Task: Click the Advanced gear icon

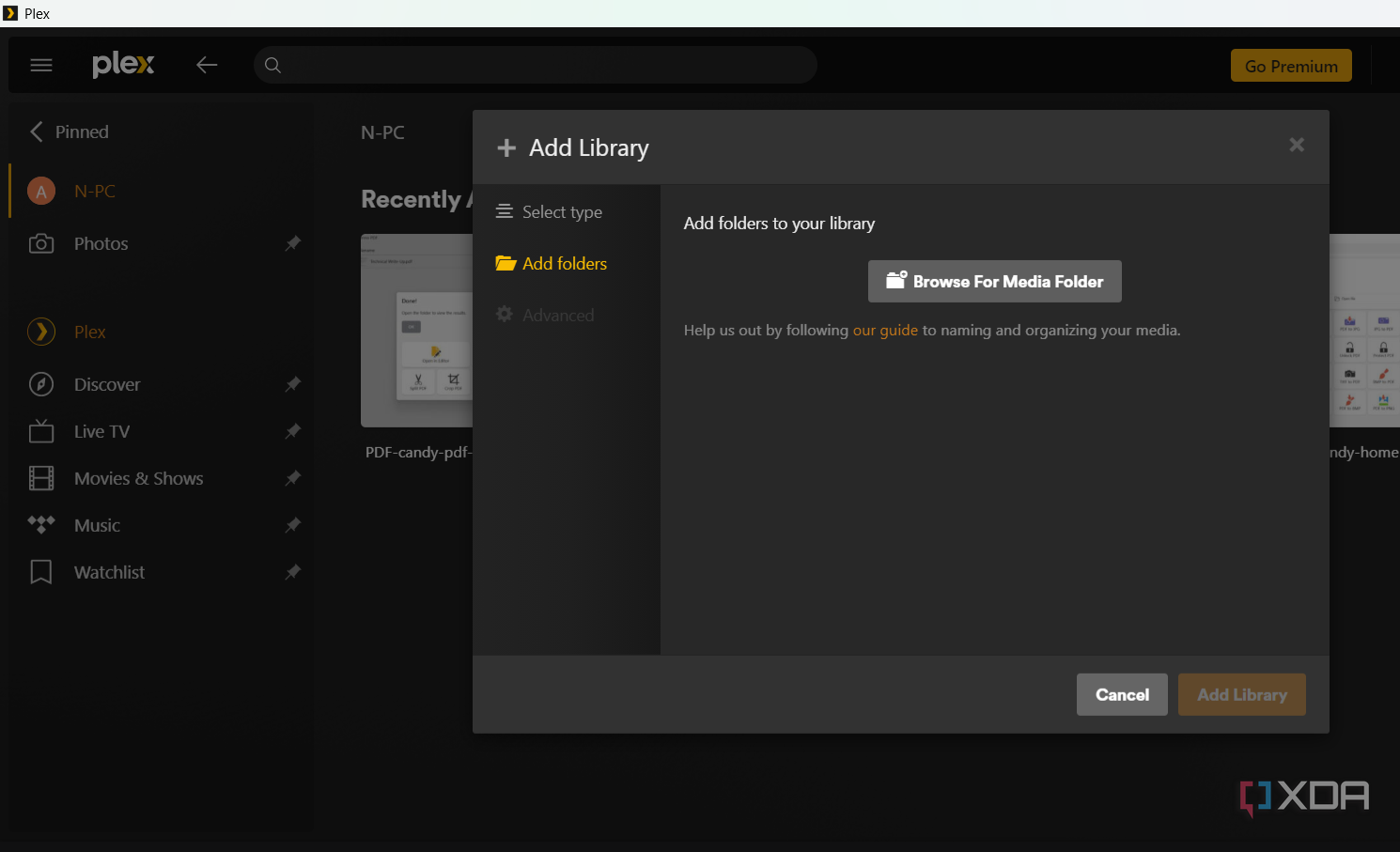Action: coord(505,314)
